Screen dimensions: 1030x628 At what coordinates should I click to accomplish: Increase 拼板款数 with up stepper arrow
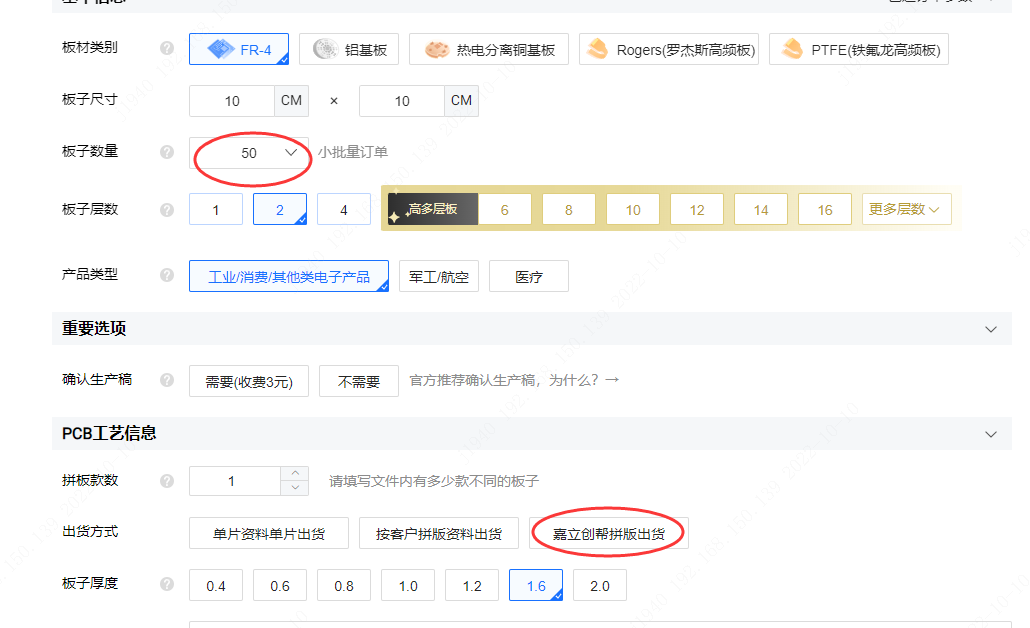[294, 473]
